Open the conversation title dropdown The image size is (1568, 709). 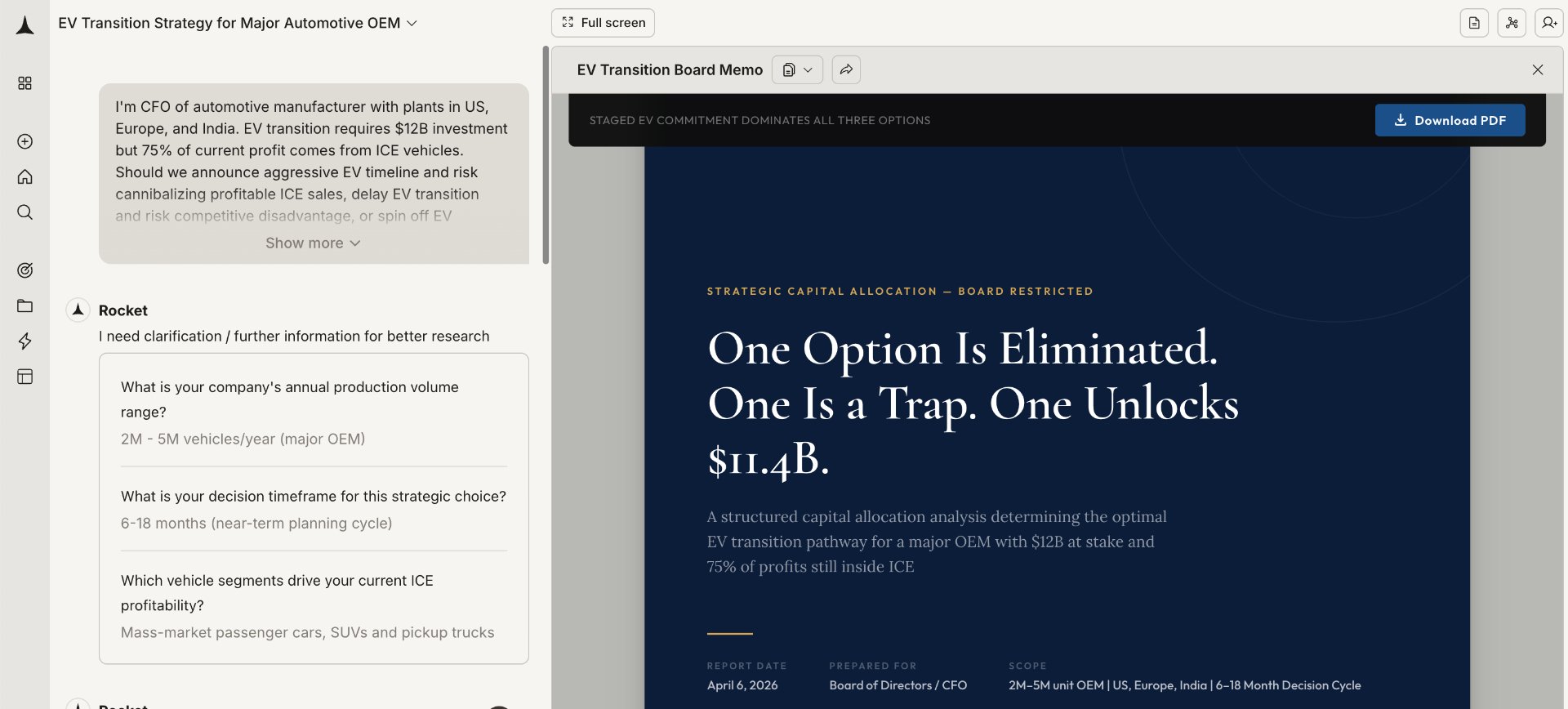click(x=412, y=24)
